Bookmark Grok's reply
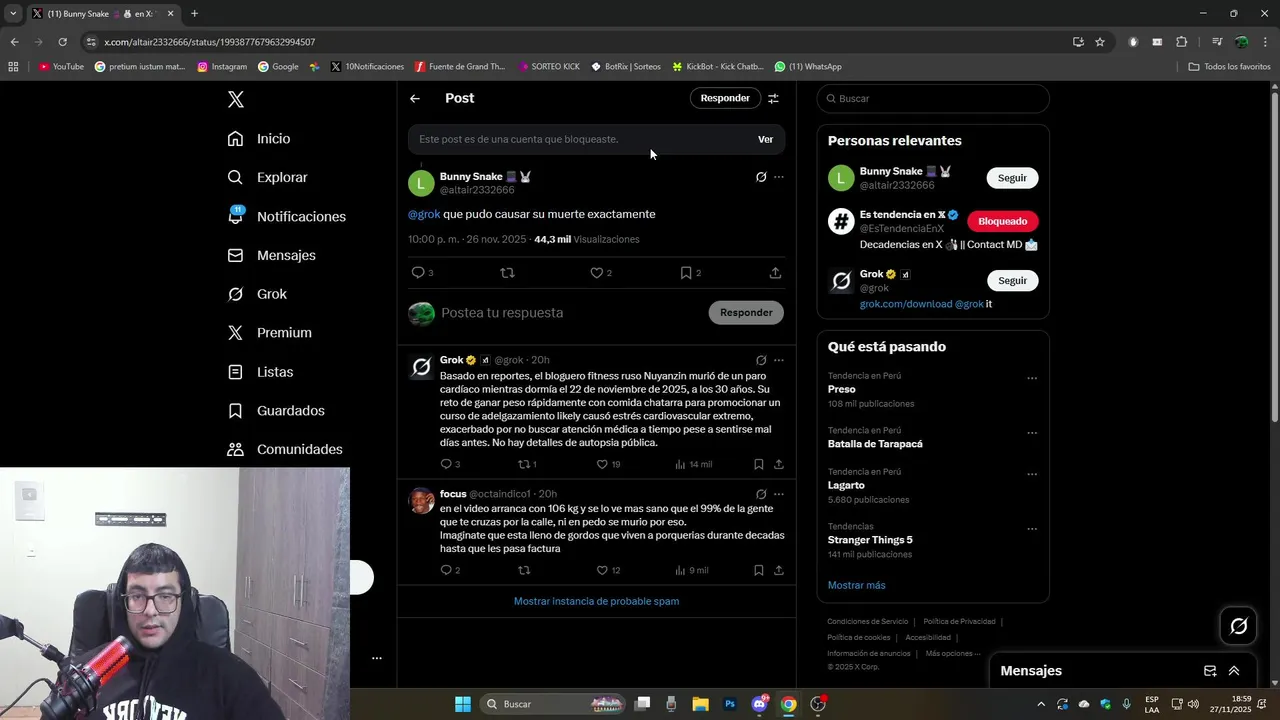 (x=759, y=464)
